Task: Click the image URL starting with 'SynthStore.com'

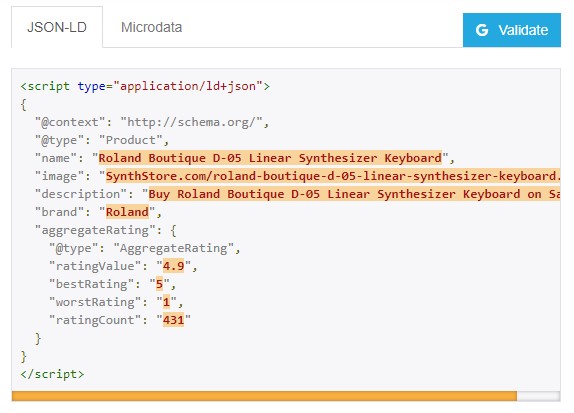Action: click(x=333, y=176)
